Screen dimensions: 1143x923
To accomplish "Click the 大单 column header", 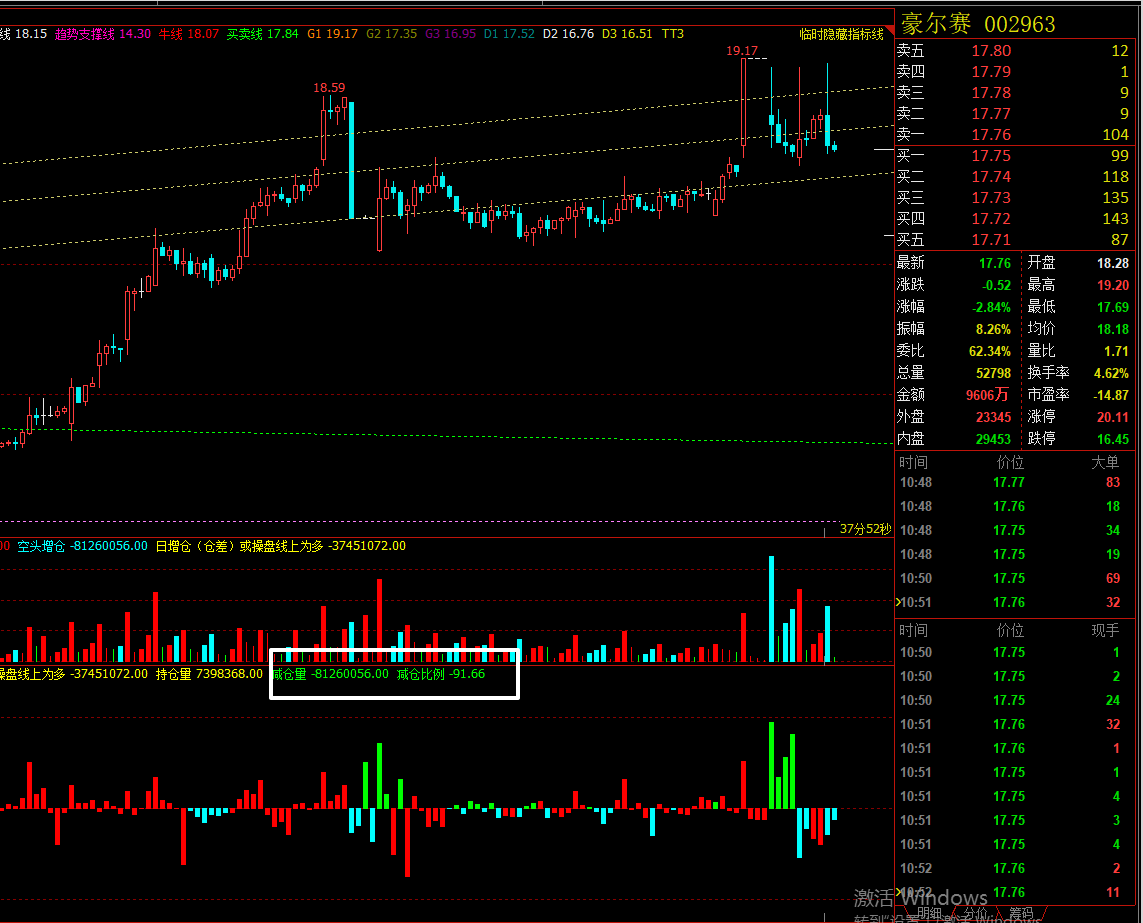I will tap(1105, 462).
